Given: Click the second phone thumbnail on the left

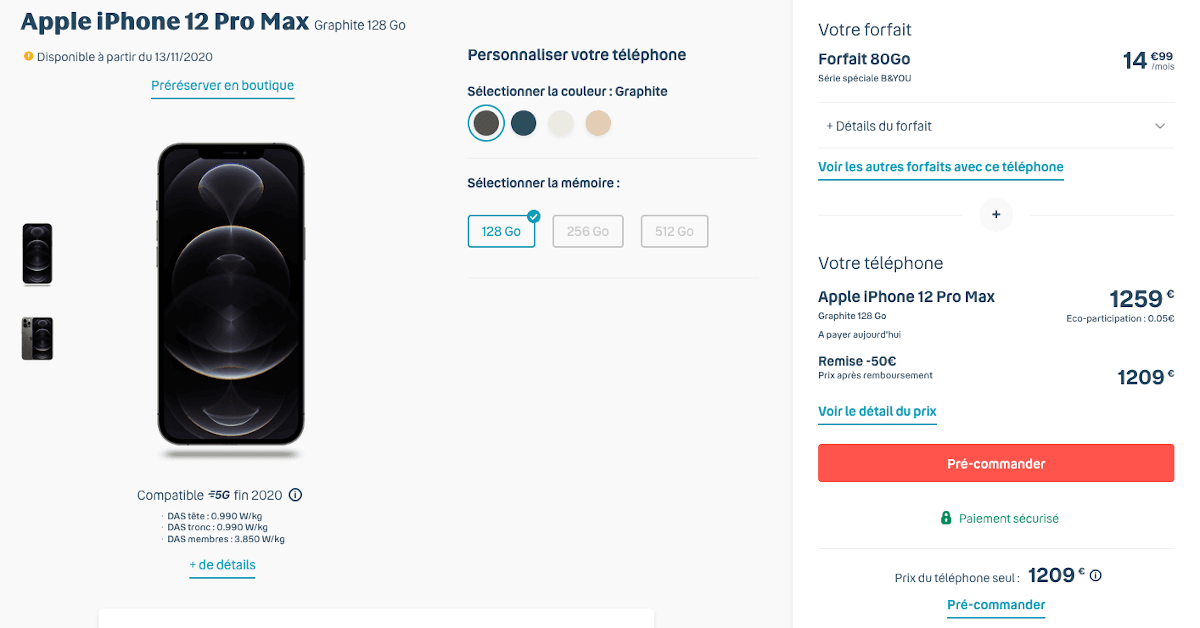Looking at the screenshot, I should pos(37,338).
